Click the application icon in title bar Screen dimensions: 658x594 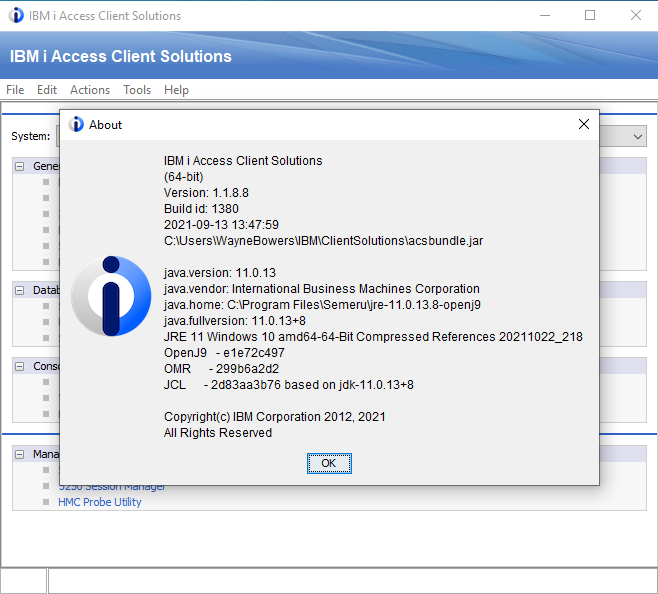click(16, 16)
